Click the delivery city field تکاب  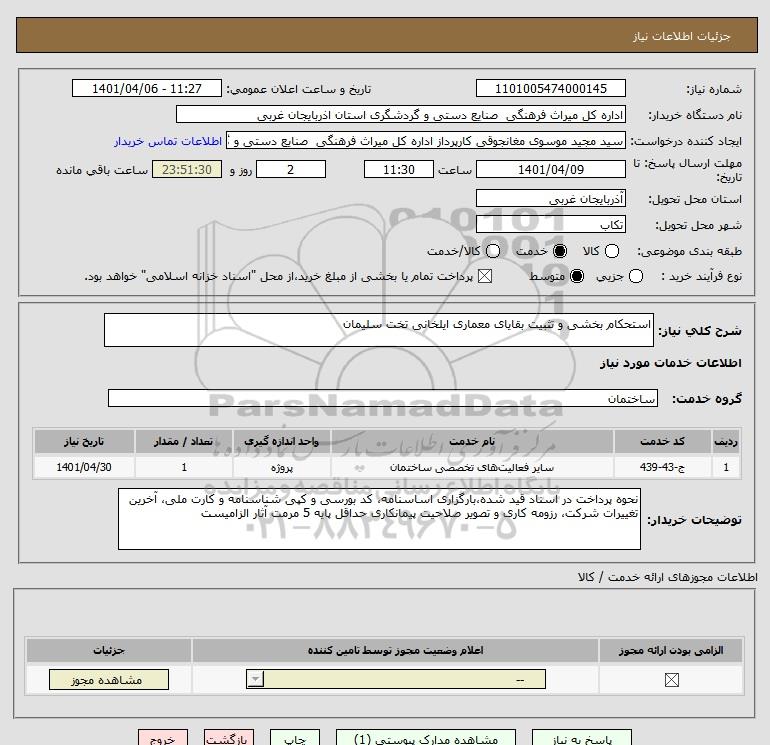(550, 224)
